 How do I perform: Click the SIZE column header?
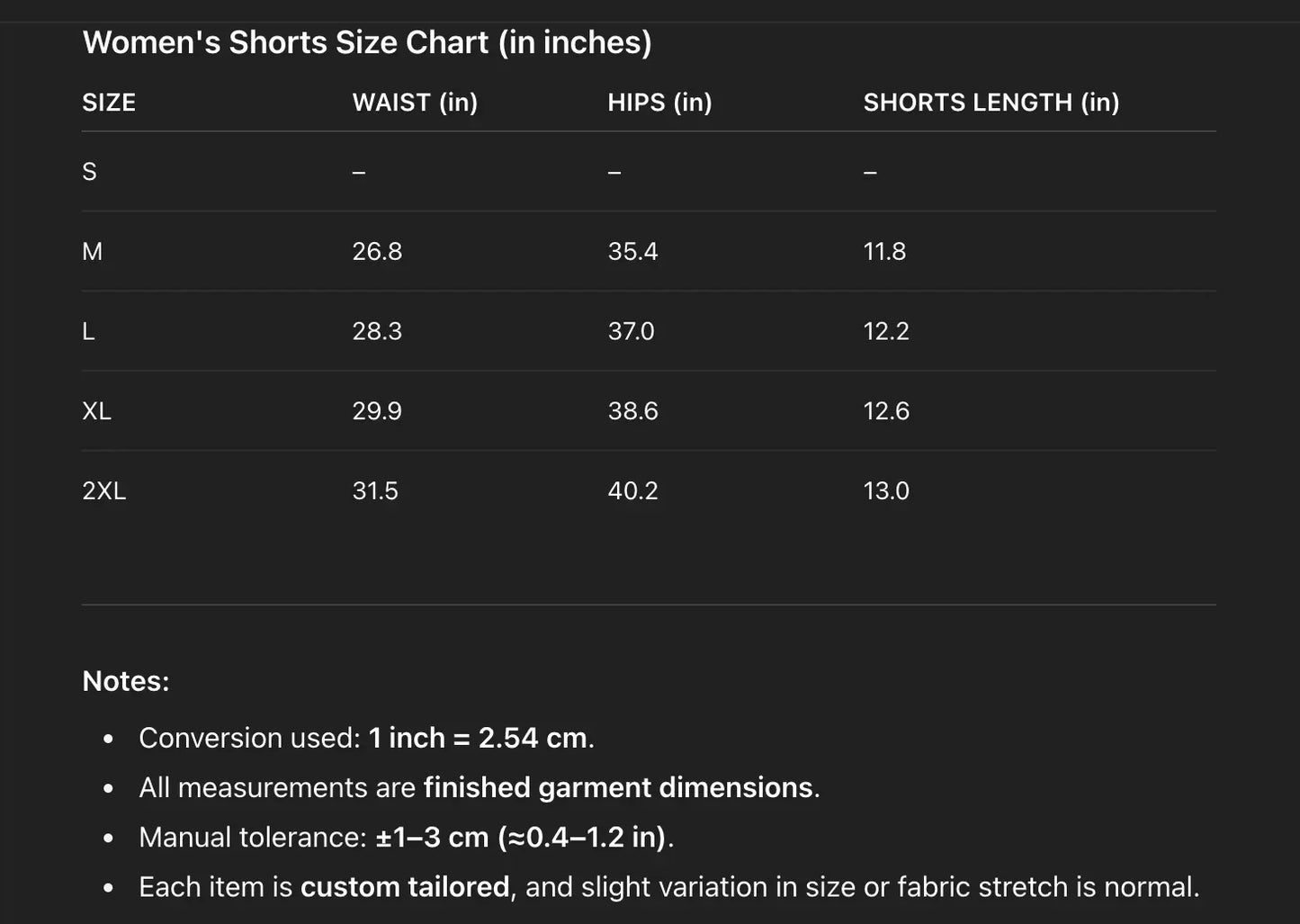point(109,103)
